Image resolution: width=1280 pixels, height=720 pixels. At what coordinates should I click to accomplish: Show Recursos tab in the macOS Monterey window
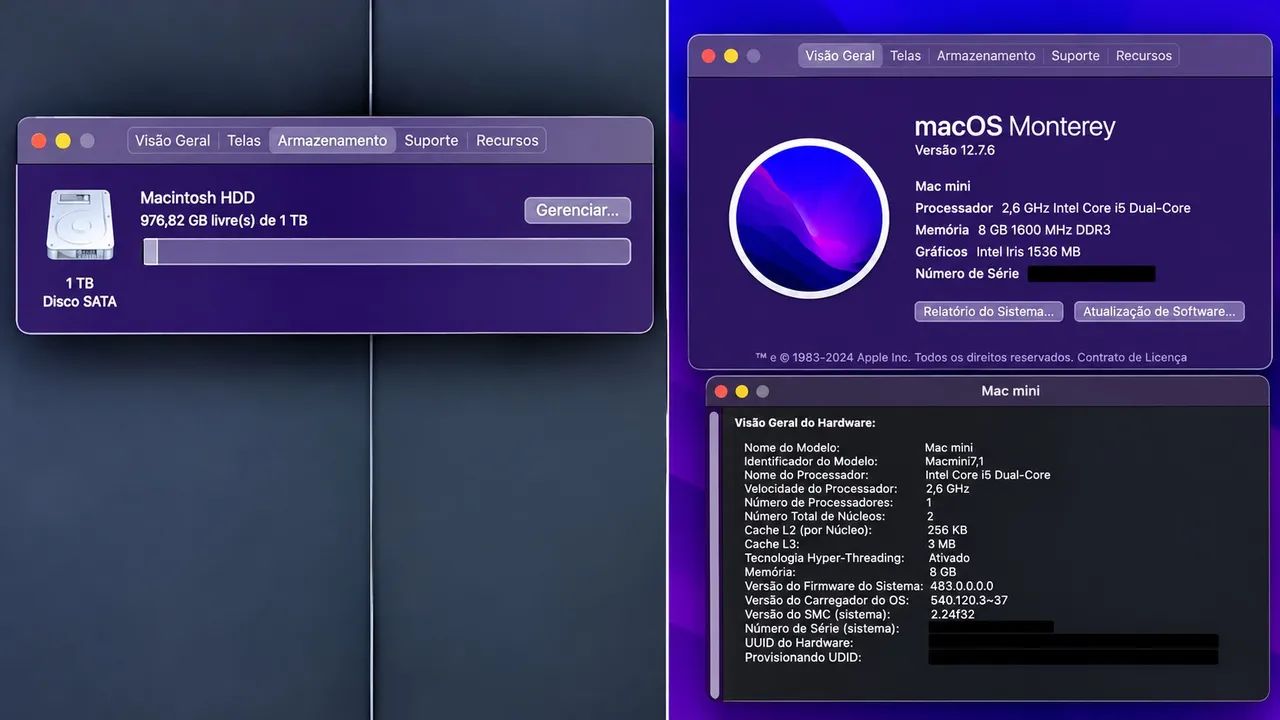pos(1144,56)
